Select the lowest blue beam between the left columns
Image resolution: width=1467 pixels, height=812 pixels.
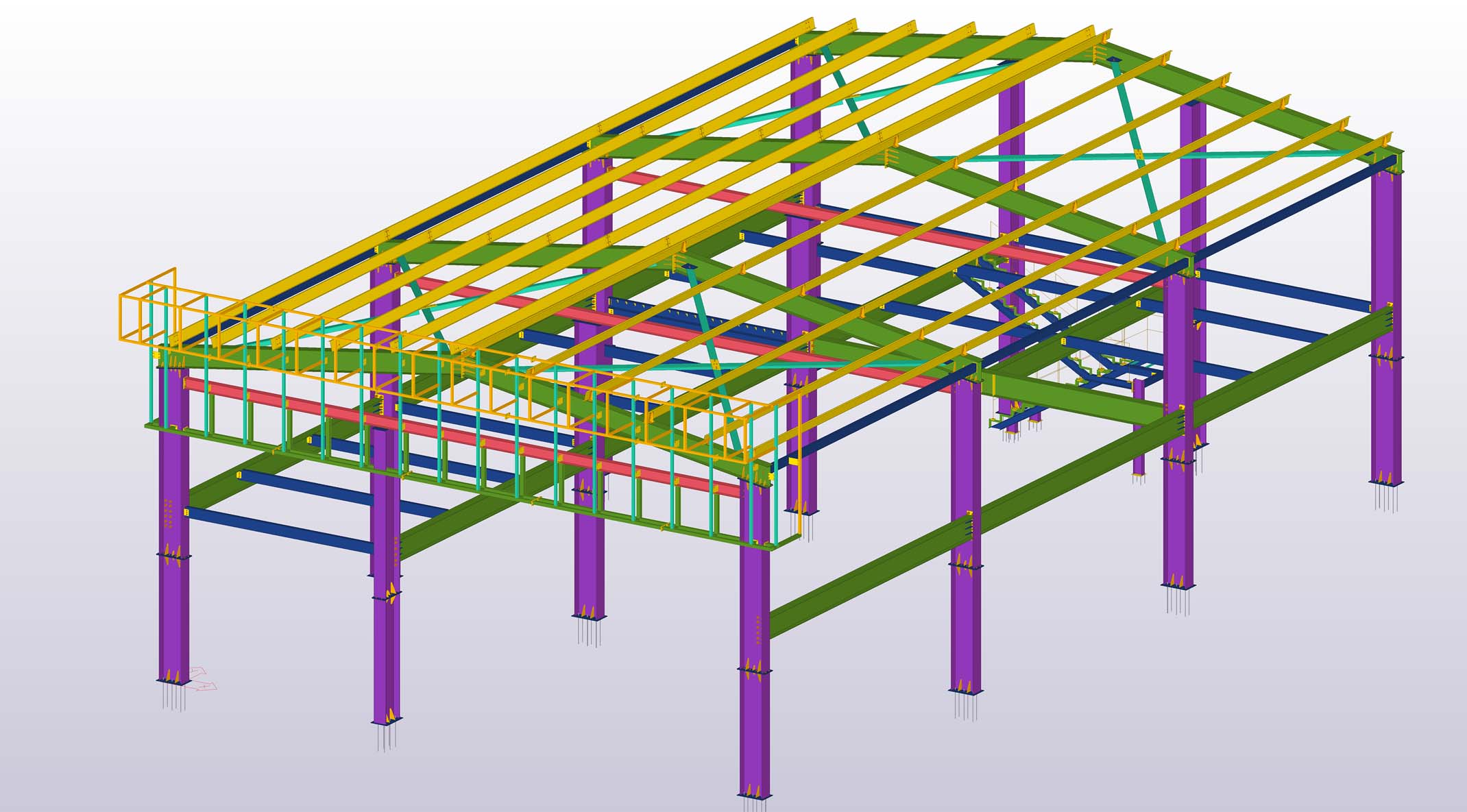tap(281, 530)
